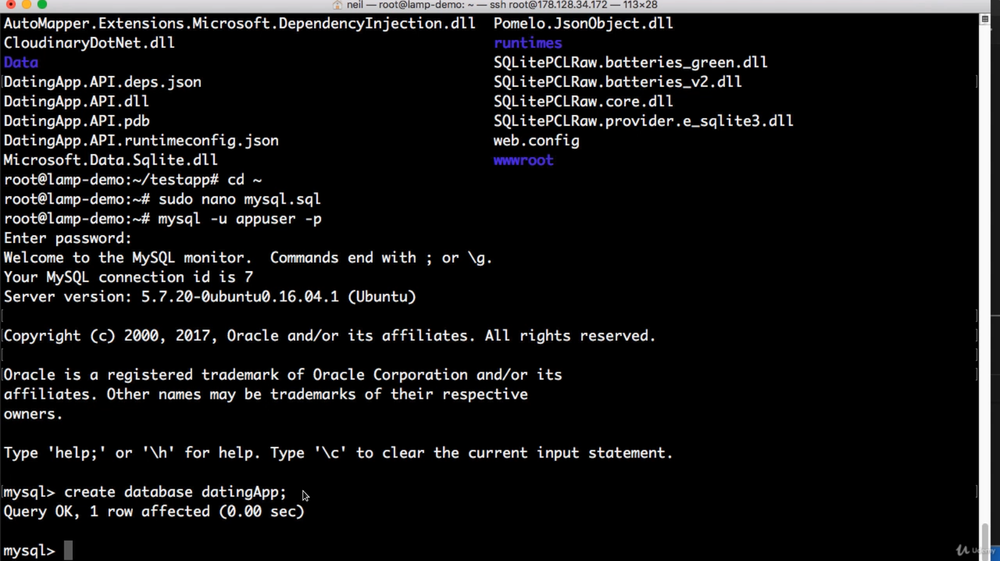
Task: Click the window title text
Action: (502, 5)
